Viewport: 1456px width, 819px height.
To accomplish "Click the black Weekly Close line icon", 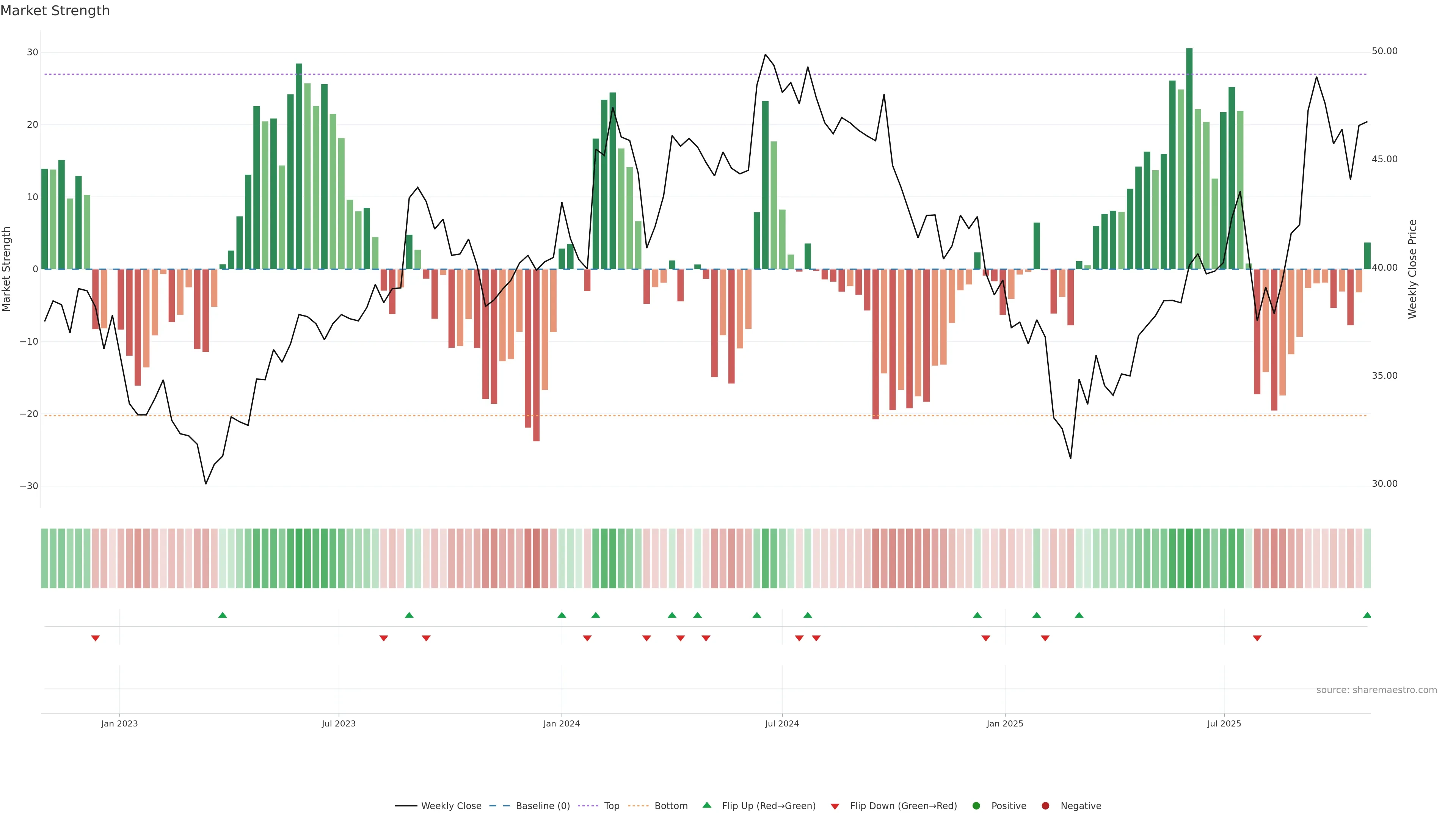I will point(406,805).
